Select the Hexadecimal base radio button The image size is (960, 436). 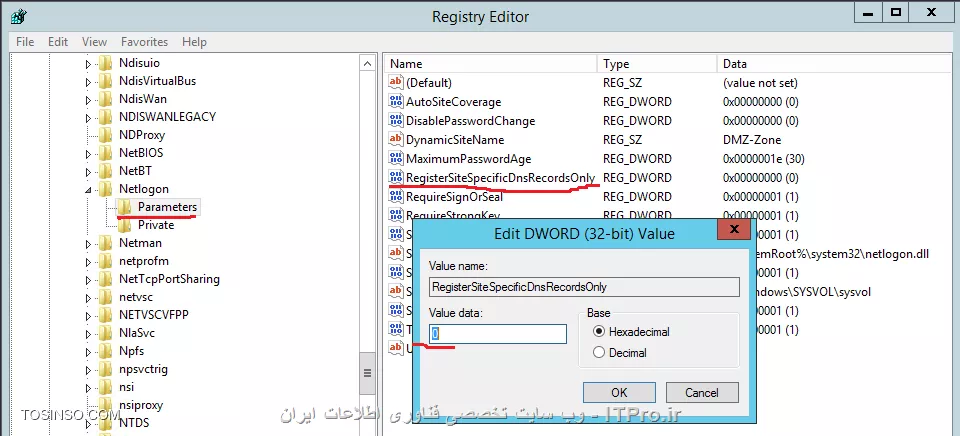599,332
